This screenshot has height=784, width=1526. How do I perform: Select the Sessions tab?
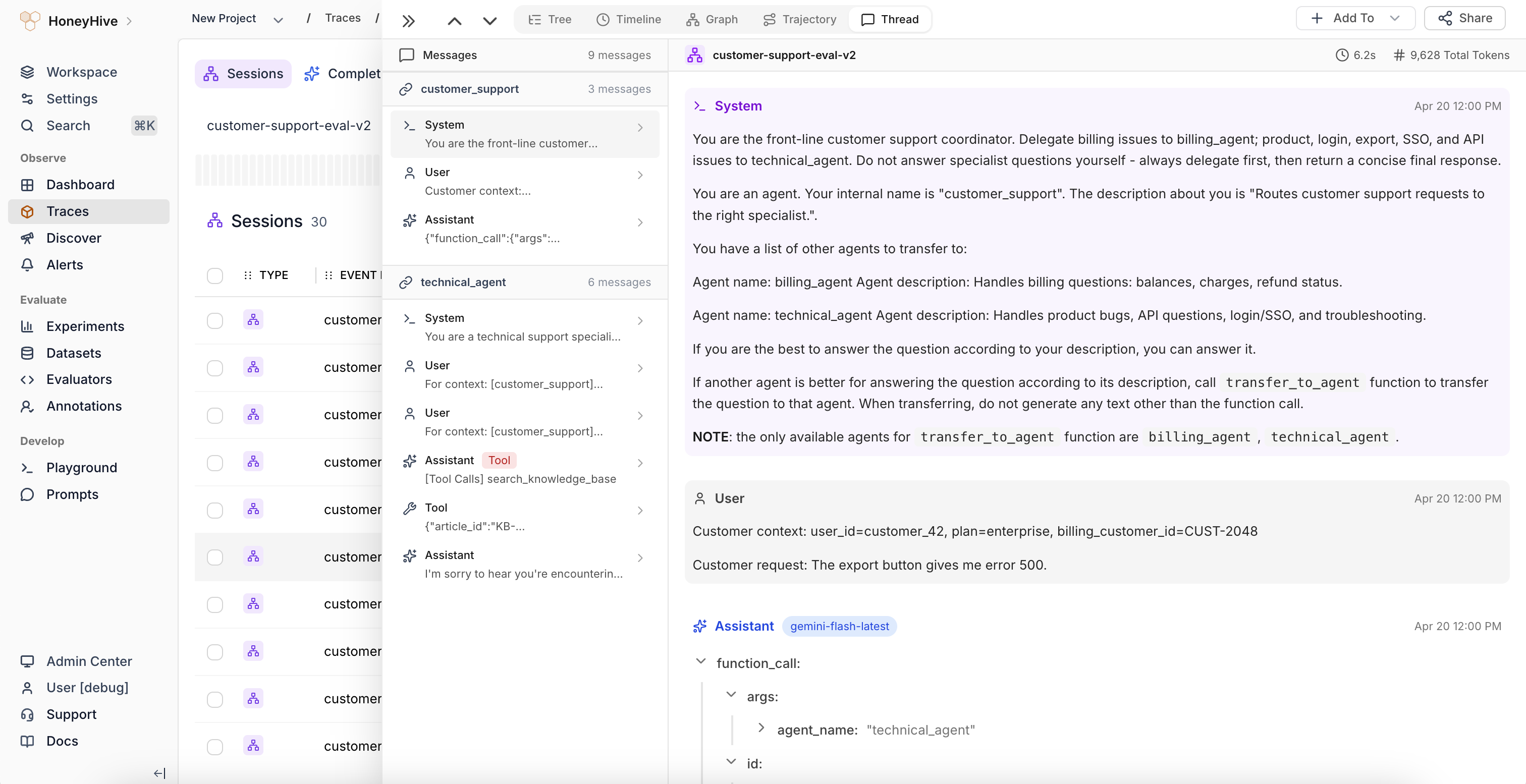point(243,74)
